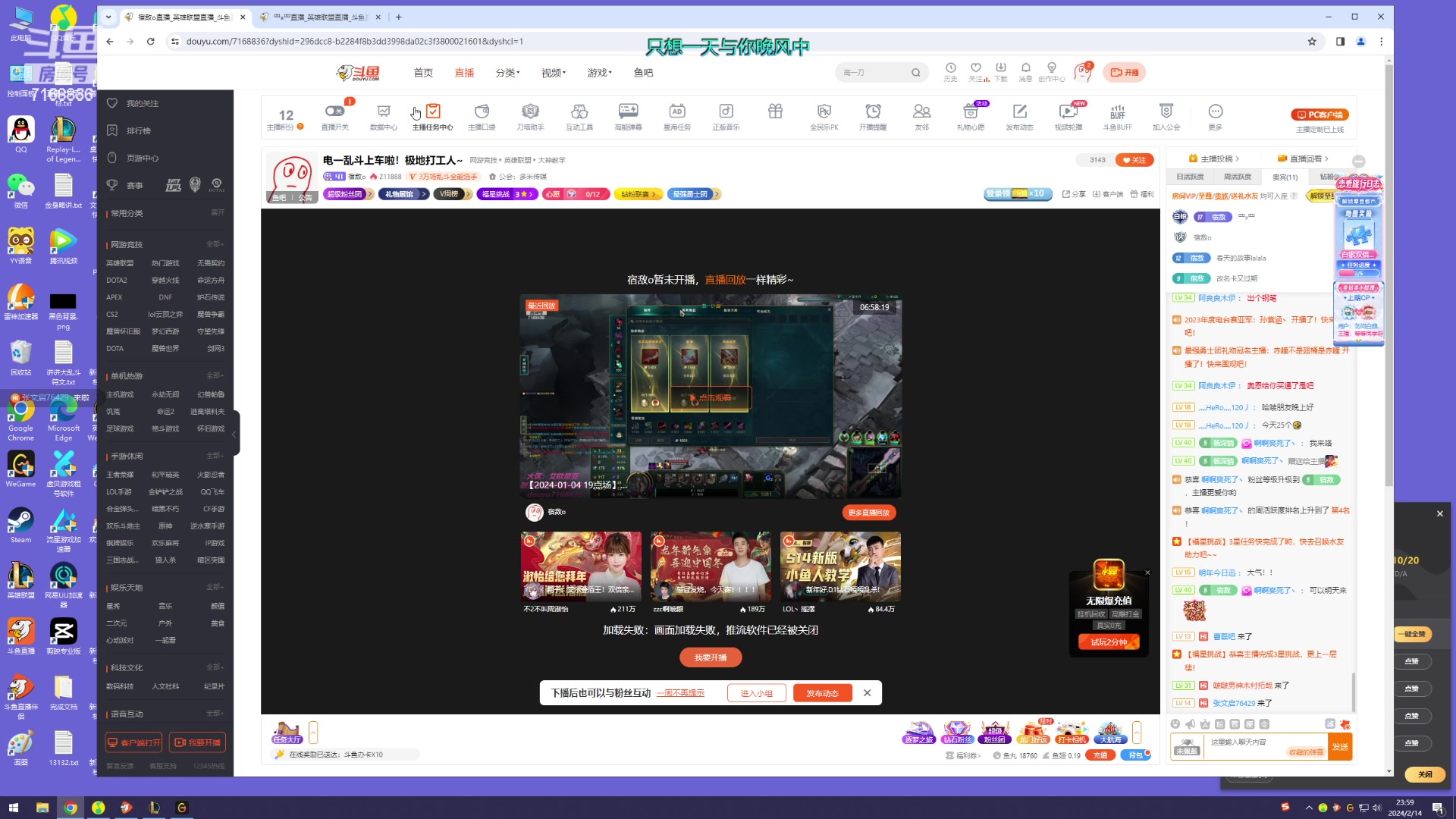Click the orange 开播 button
Viewport: 1456px width, 819px height.
point(1124,73)
